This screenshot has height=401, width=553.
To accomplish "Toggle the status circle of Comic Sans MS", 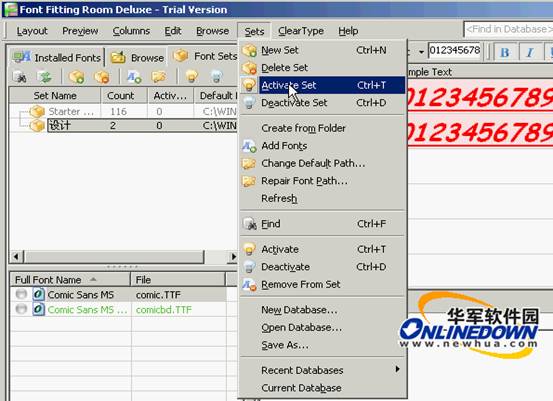I will point(21,294).
